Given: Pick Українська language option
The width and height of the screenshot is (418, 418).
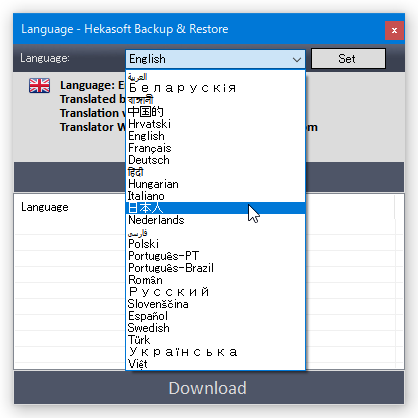Looking at the screenshot, I should [215, 352].
